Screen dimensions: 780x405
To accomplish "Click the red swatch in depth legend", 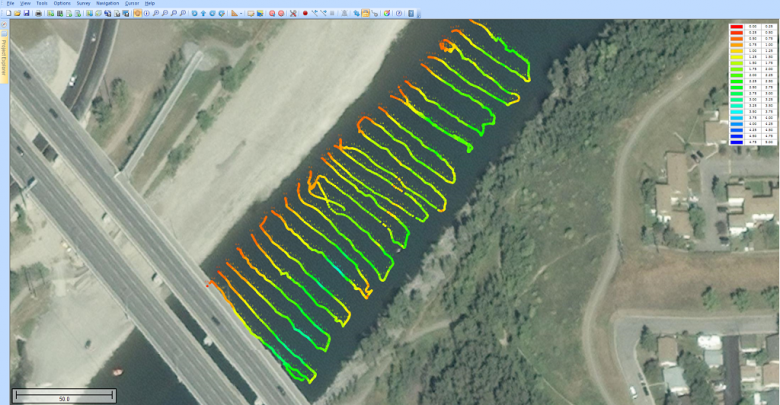I will tap(736, 27).
